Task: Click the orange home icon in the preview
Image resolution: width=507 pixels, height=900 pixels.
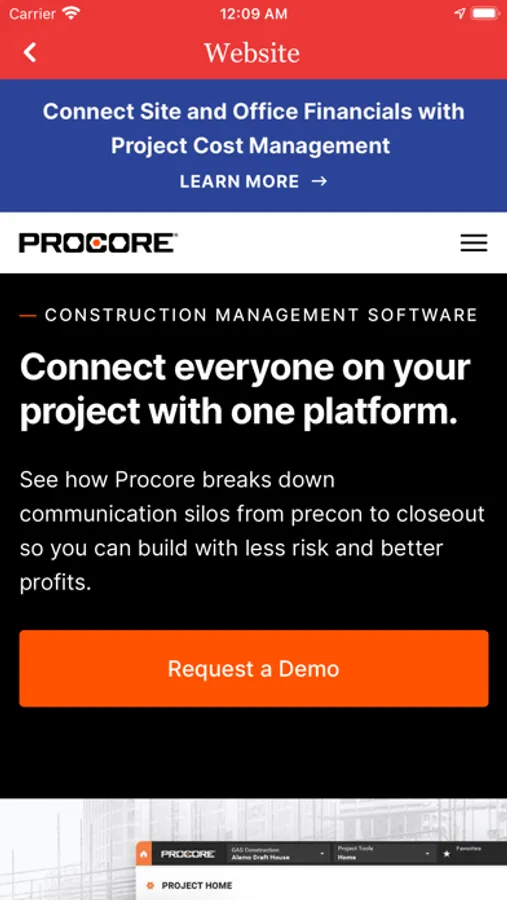Action: (144, 854)
